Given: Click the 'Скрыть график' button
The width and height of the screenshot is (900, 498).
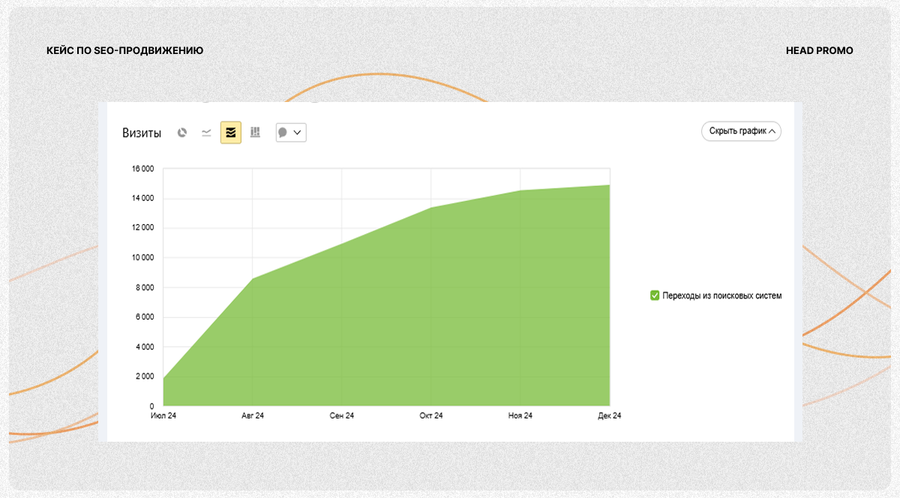Looking at the screenshot, I should tap(741, 131).
